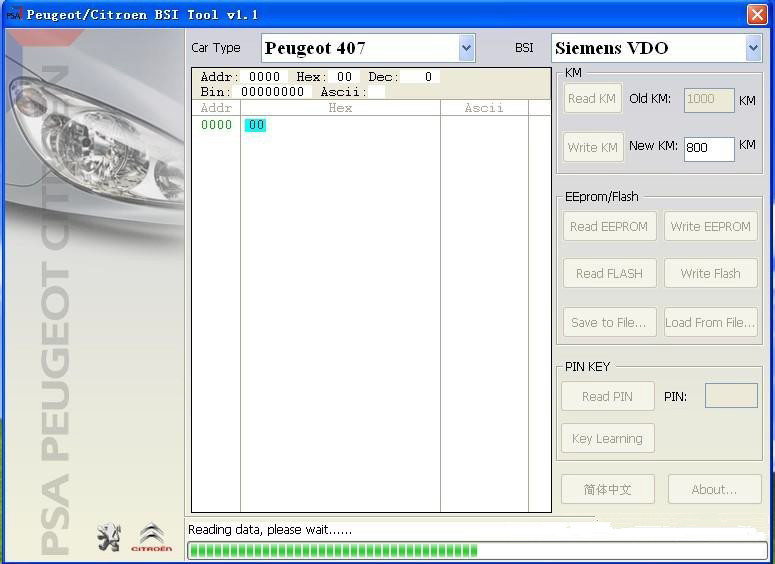The image size is (775, 564).
Task: Focus the PIN field
Action: pos(731,395)
